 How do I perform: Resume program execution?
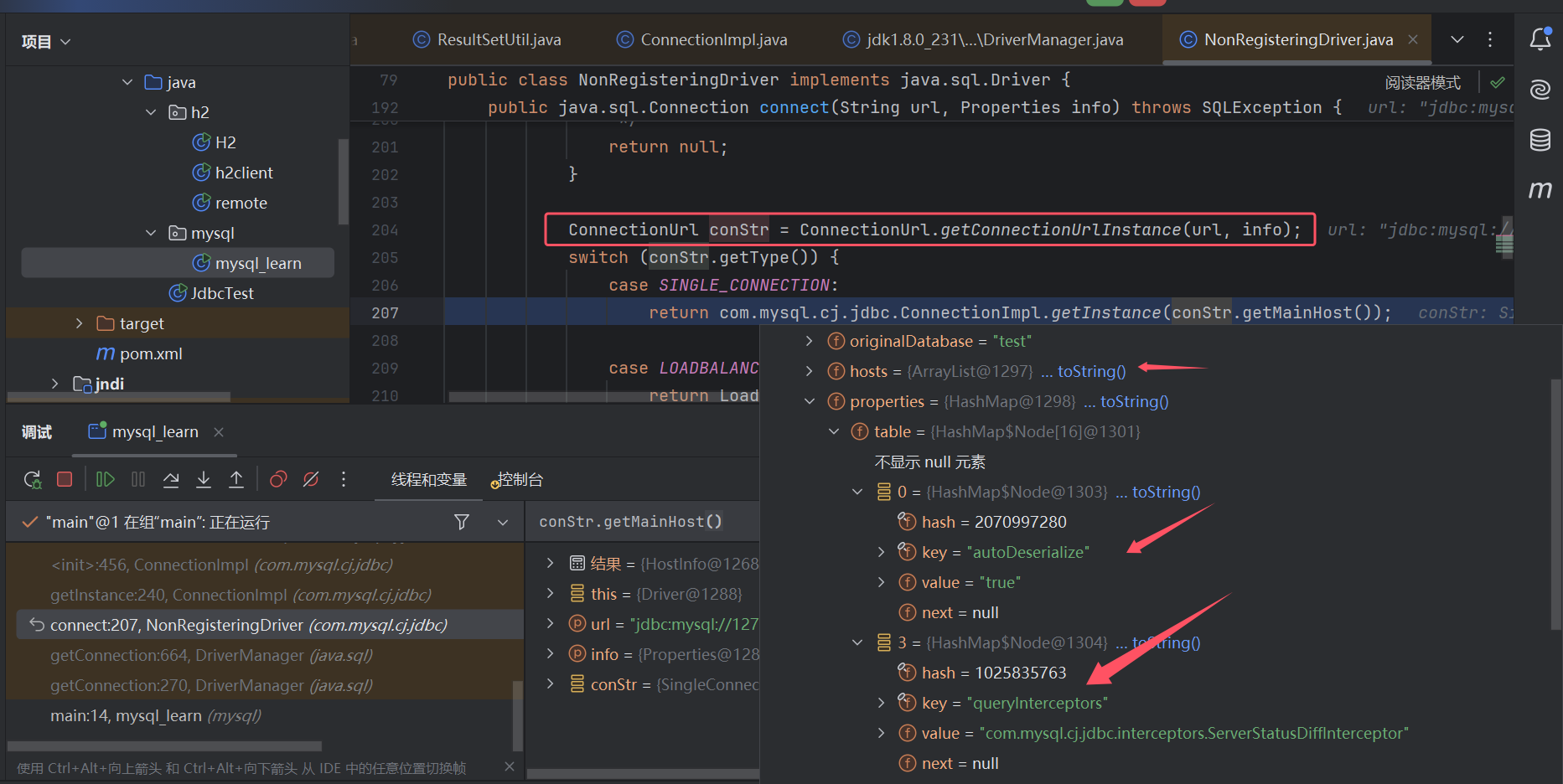pos(105,479)
